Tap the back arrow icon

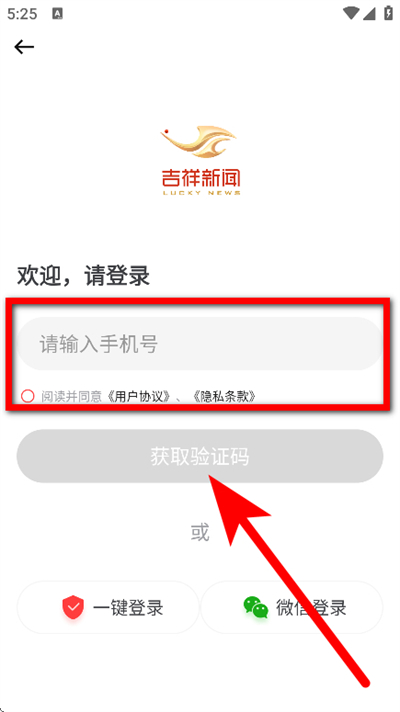[24, 47]
